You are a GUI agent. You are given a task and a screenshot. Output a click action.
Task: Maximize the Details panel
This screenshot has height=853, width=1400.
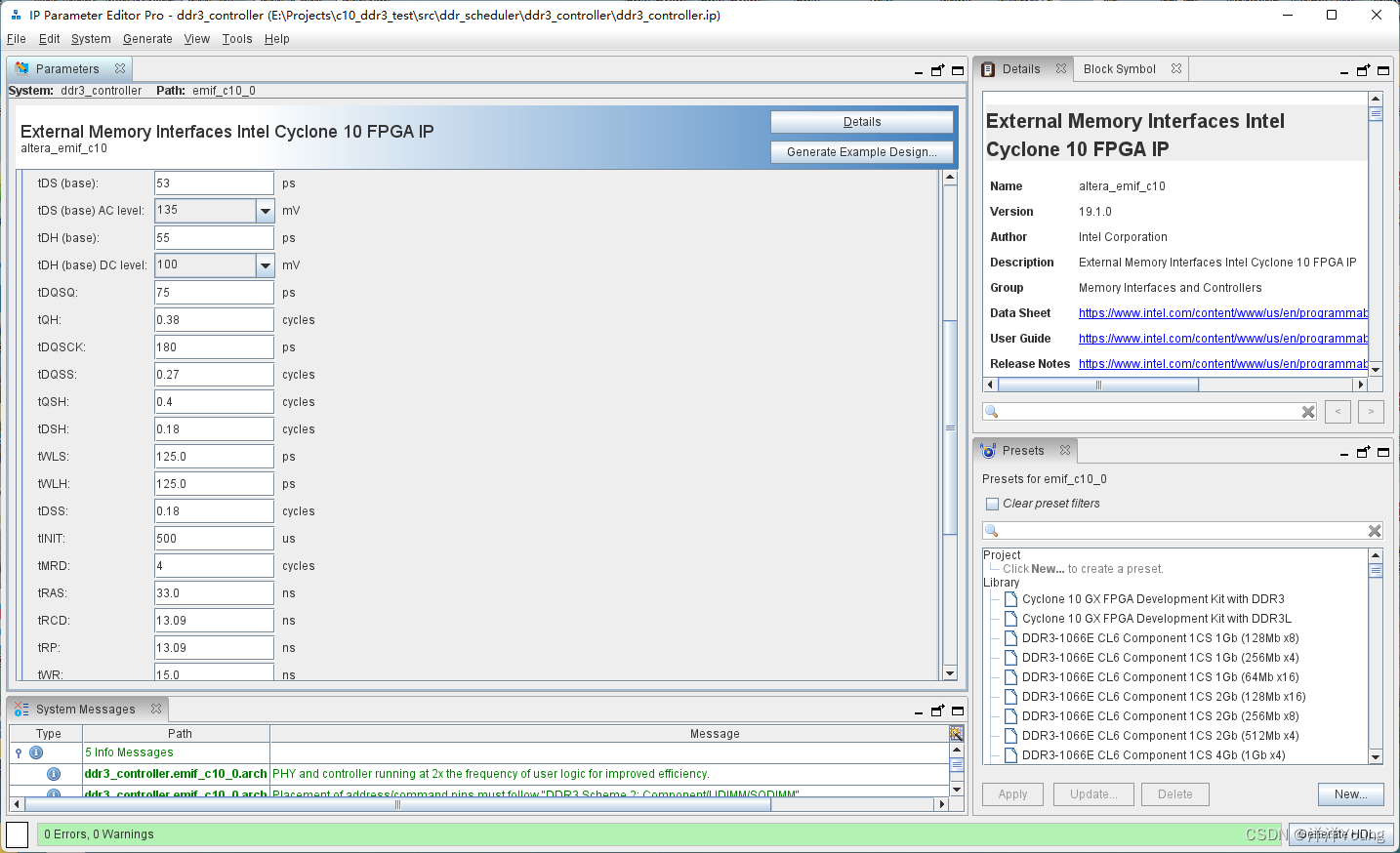click(x=1383, y=70)
